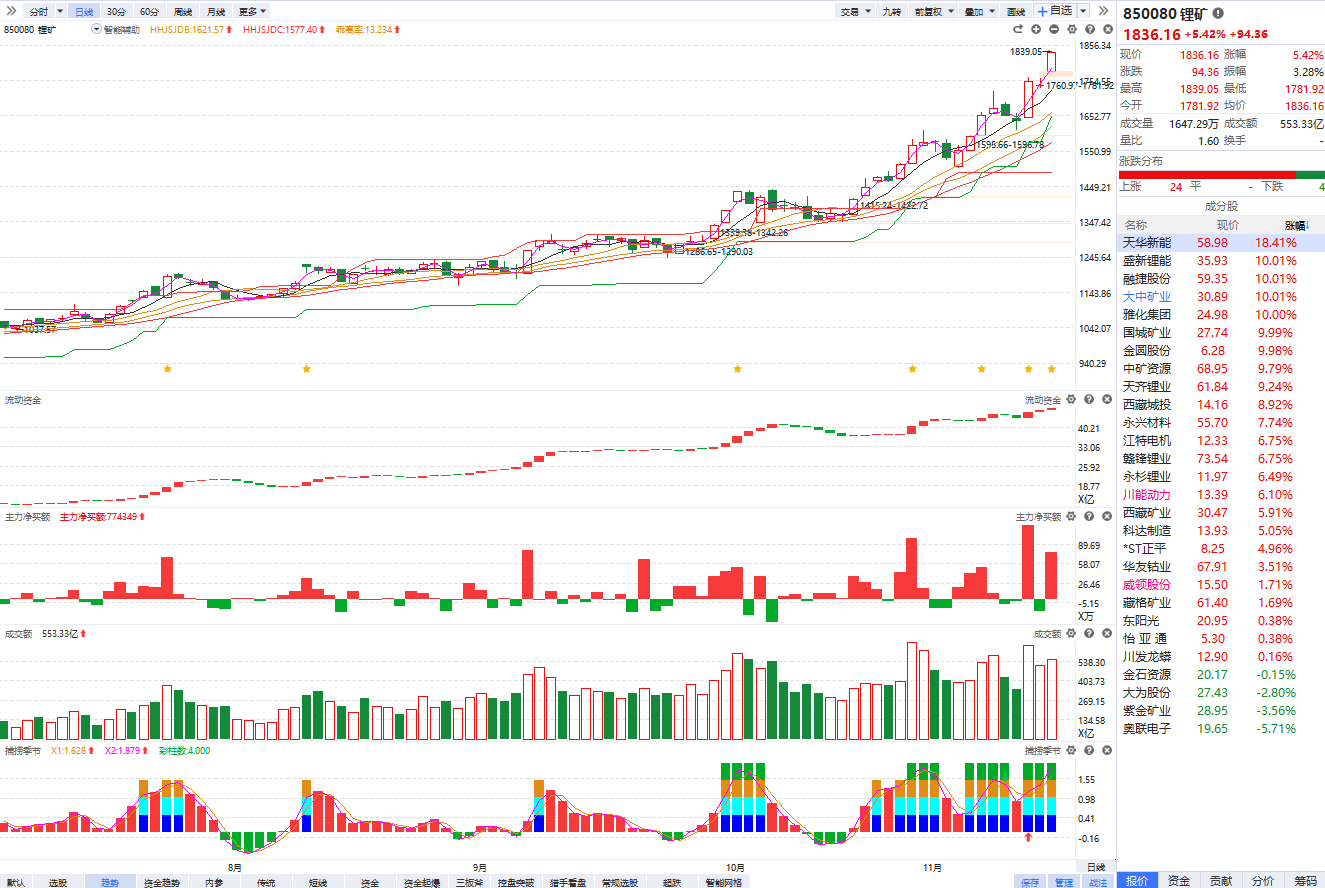
Task: Open the 交易 dropdown menu
Action: (855, 11)
